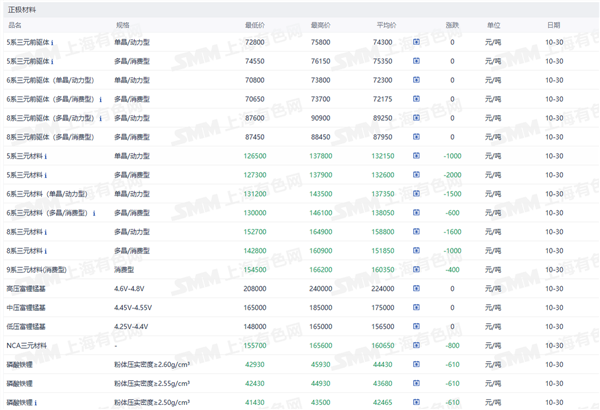Open 高压富锂锰基 product name
Screen dimensions: 600x410
pos(26,289)
